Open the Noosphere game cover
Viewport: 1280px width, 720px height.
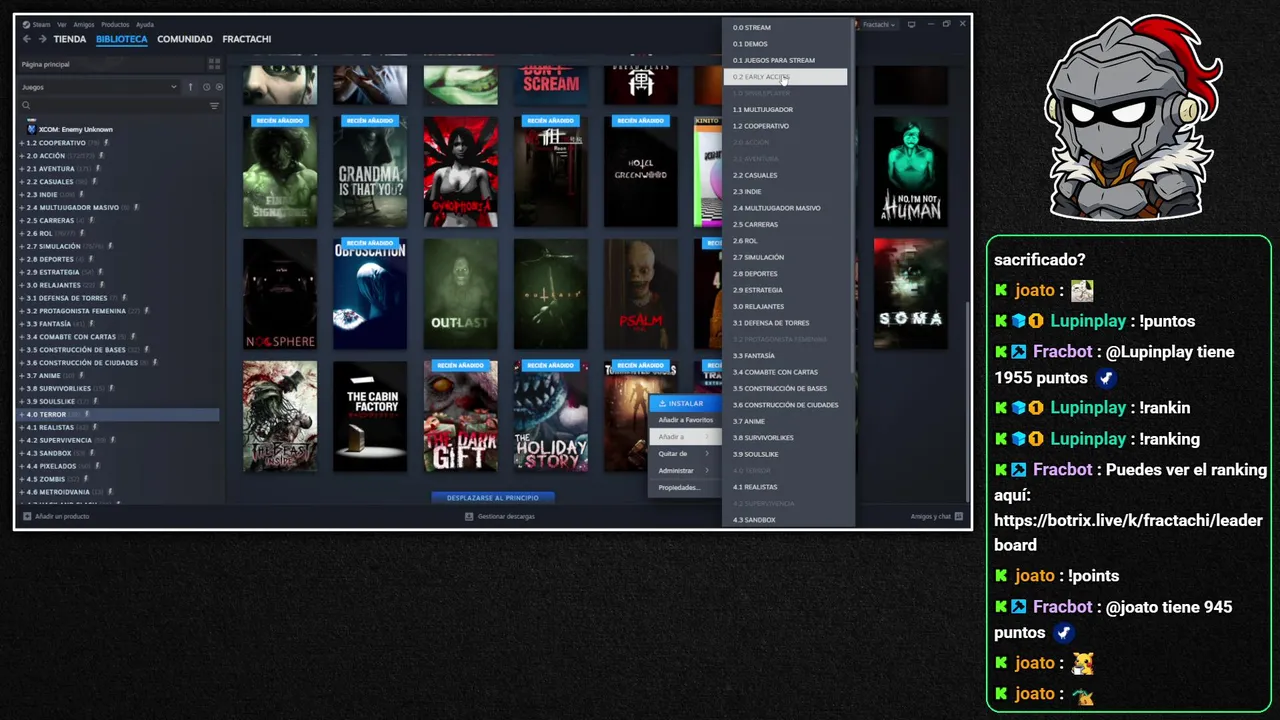(x=280, y=294)
